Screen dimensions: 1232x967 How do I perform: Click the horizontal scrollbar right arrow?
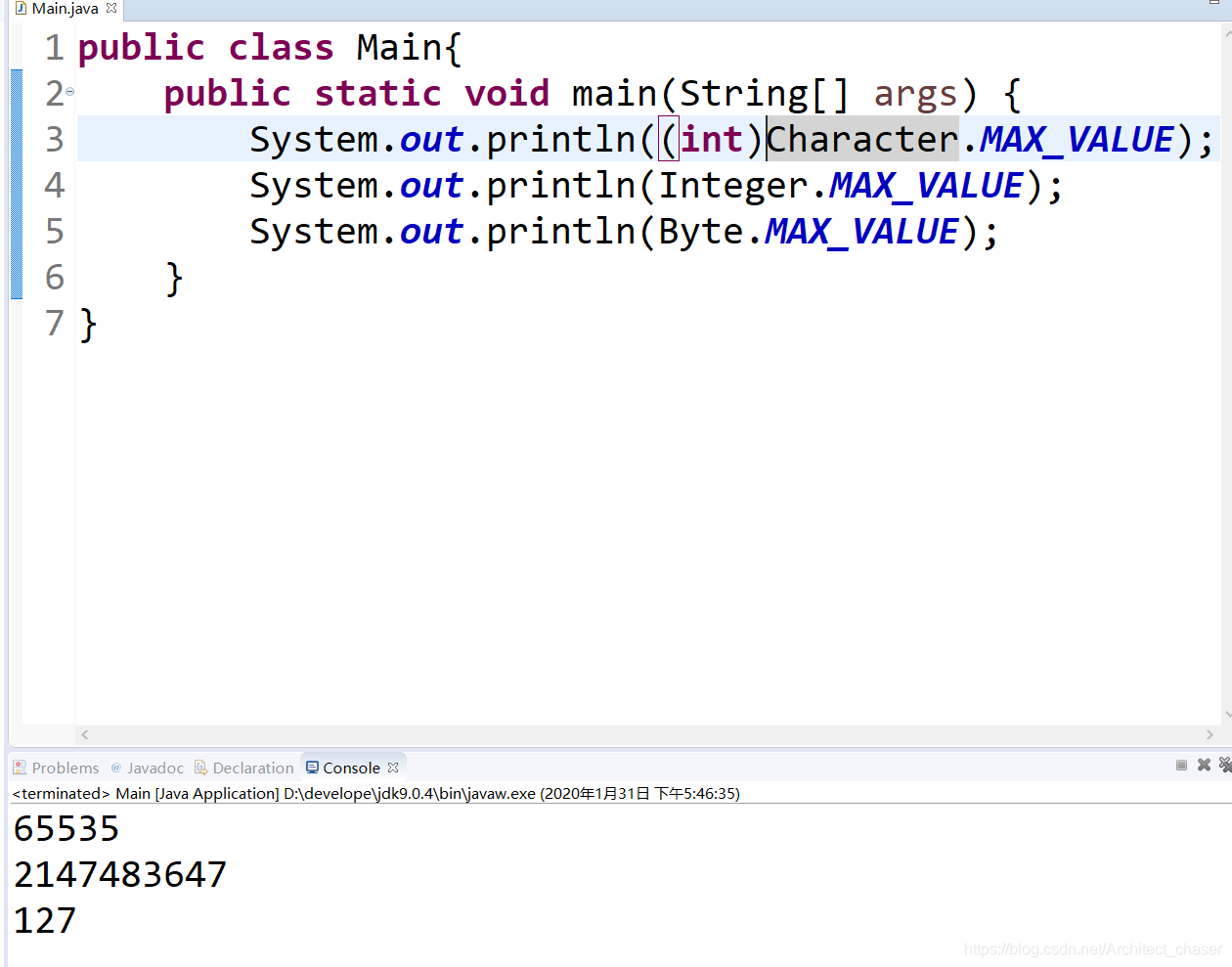pos(1210,734)
